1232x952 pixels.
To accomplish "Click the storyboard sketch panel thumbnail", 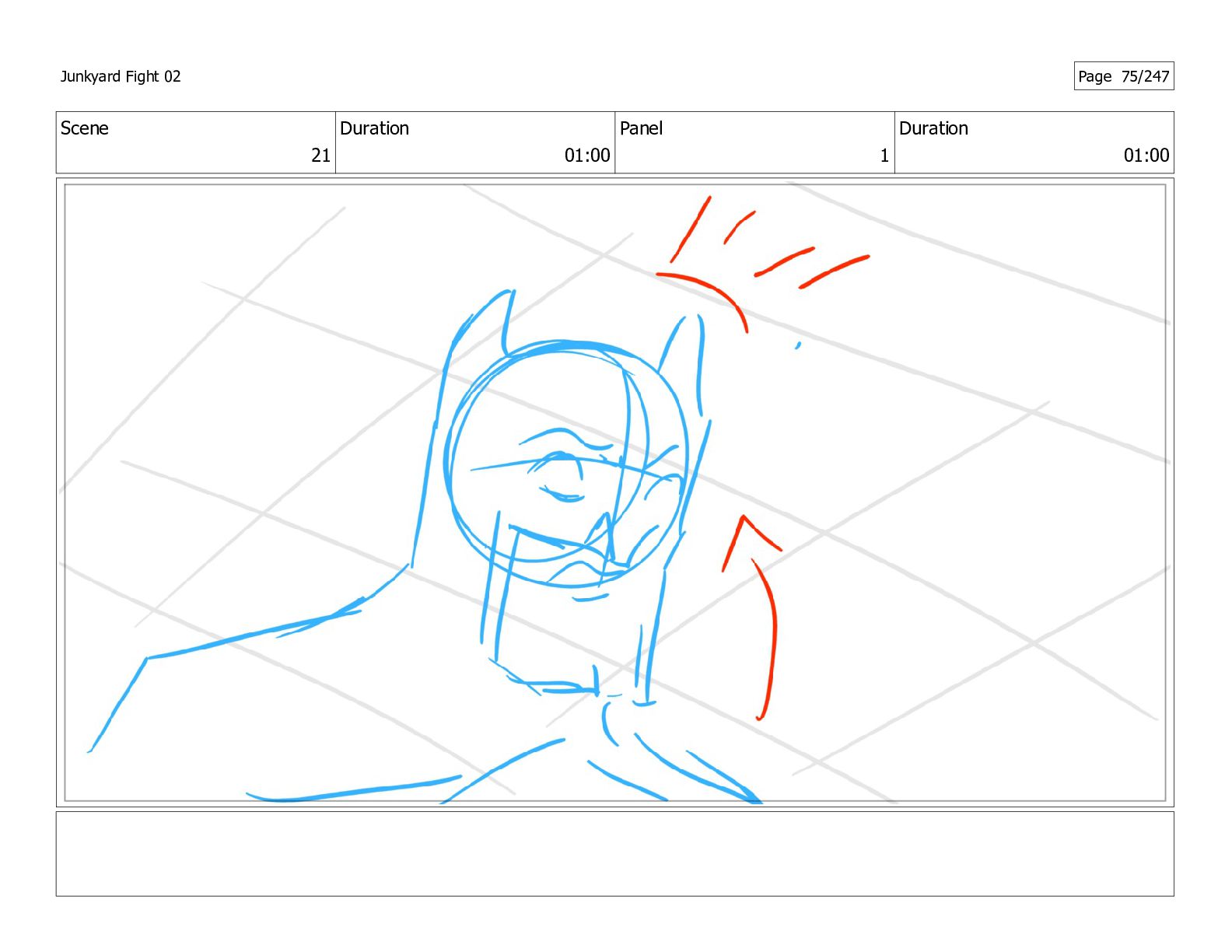I will tap(614, 492).
